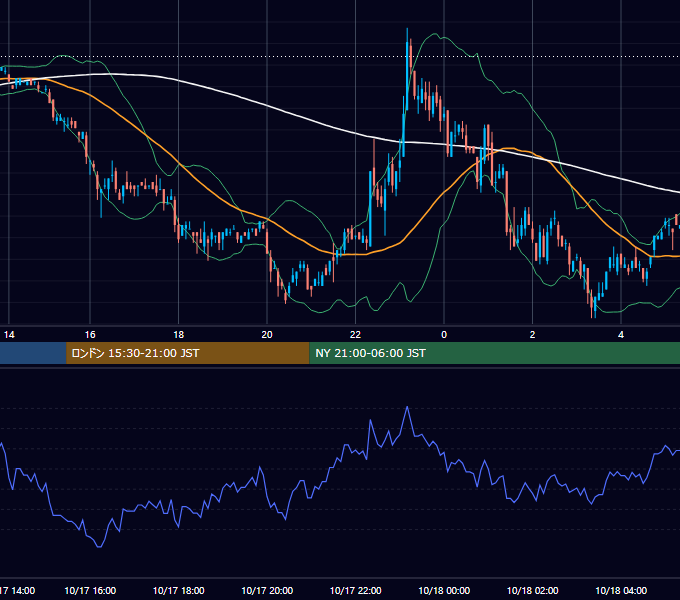Click the 10/17 16:00 date label
Image resolution: width=680 pixels, height=600 pixels.
pos(90,590)
